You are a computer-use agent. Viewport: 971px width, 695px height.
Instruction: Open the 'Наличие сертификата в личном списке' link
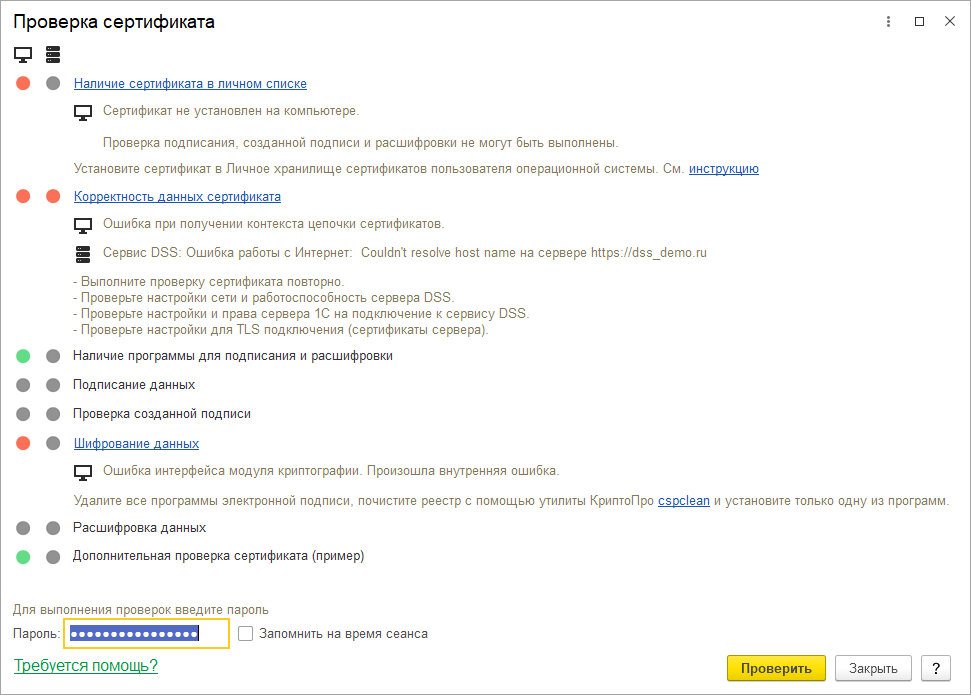pos(190,84)
